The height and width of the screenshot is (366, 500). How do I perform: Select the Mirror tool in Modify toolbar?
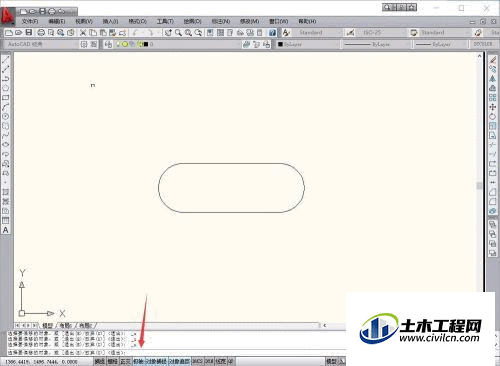[493, 79]
